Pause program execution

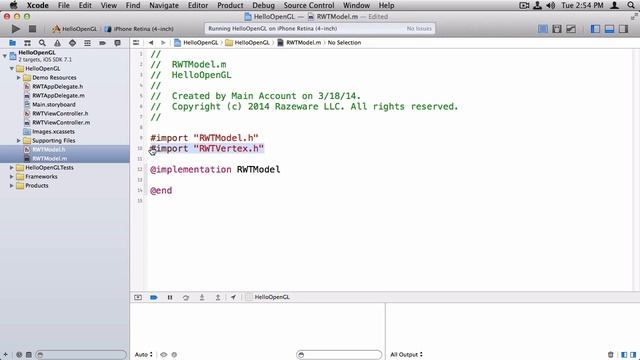(170, 297)
